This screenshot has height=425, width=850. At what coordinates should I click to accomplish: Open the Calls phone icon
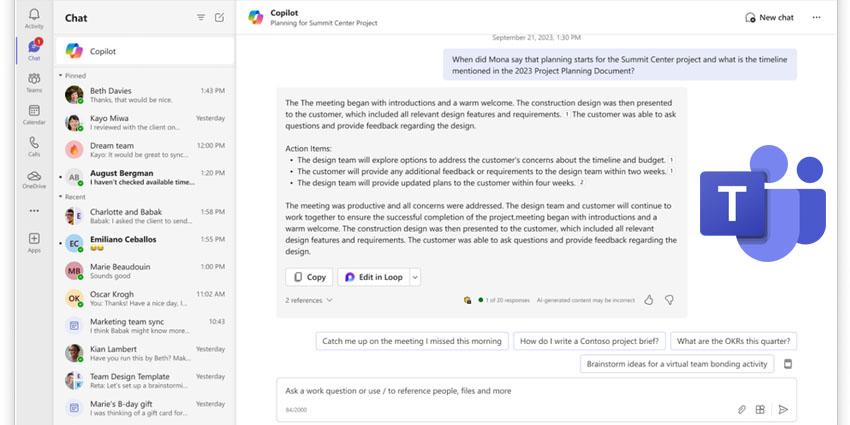[34, 143]
